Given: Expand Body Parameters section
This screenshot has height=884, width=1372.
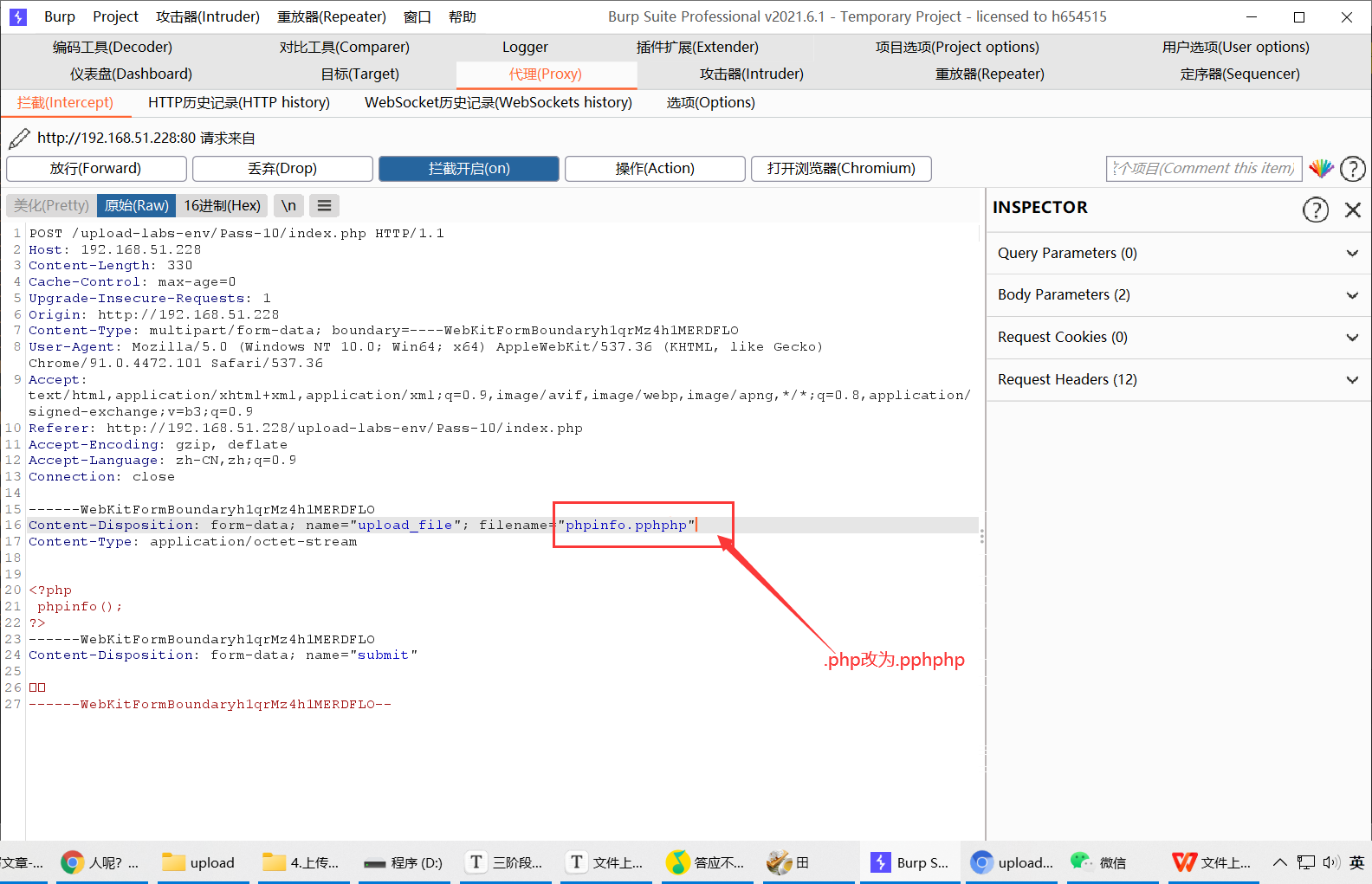Looking at the screenshot, I should (x=1178, y=294).
